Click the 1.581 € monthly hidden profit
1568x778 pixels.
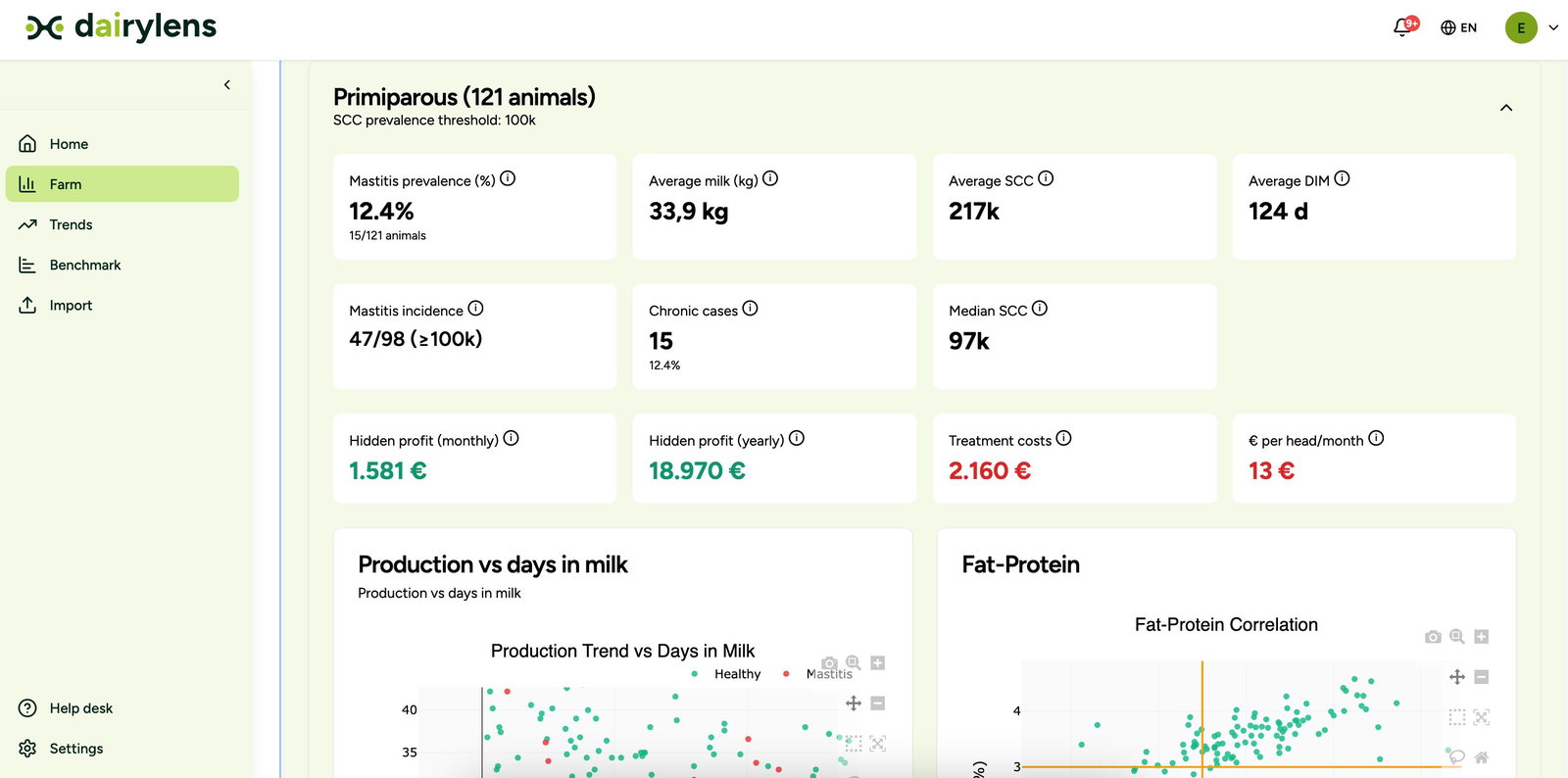click(x=388, y=471)
